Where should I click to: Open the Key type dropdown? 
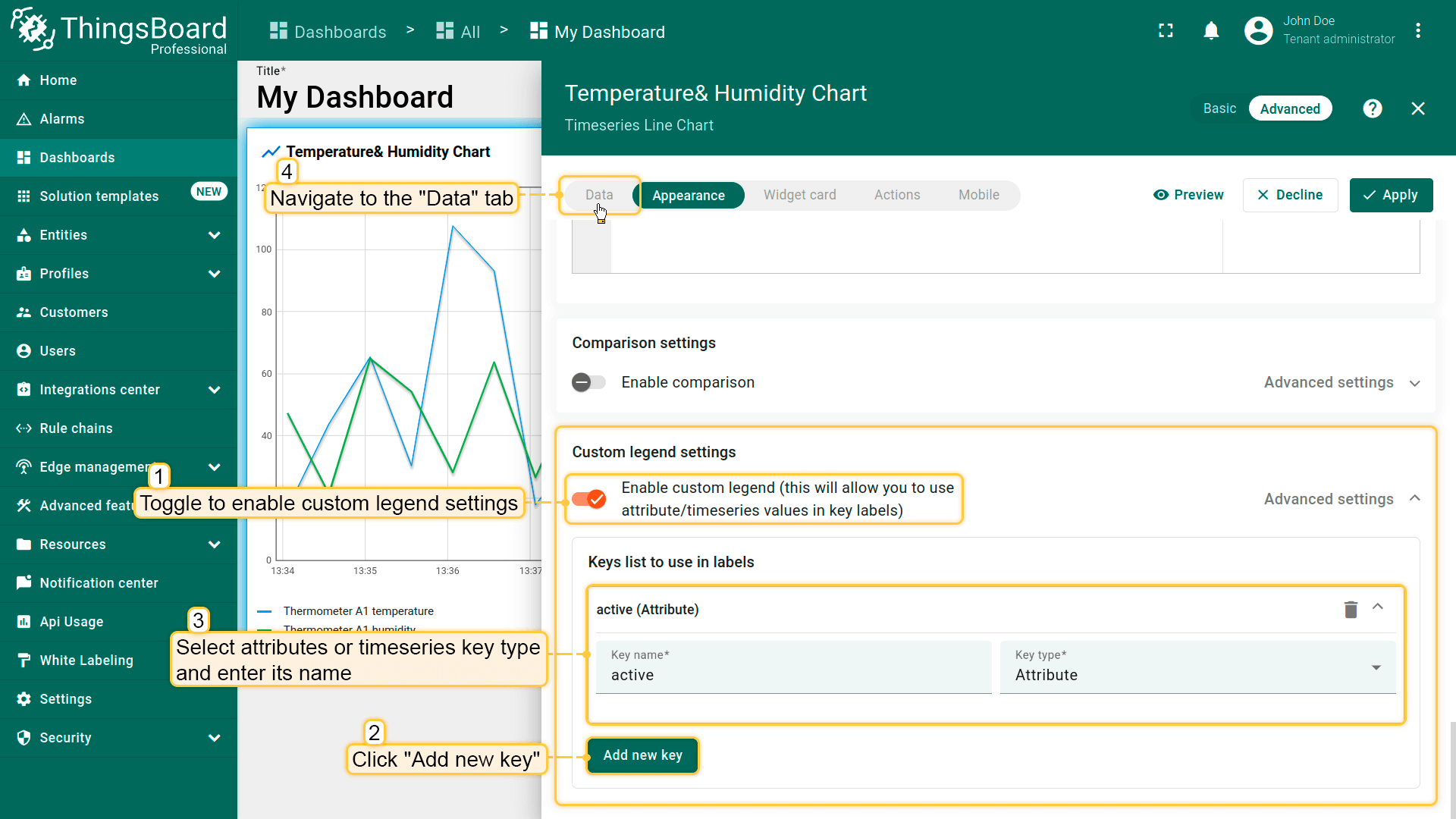tap(1197, 667)
